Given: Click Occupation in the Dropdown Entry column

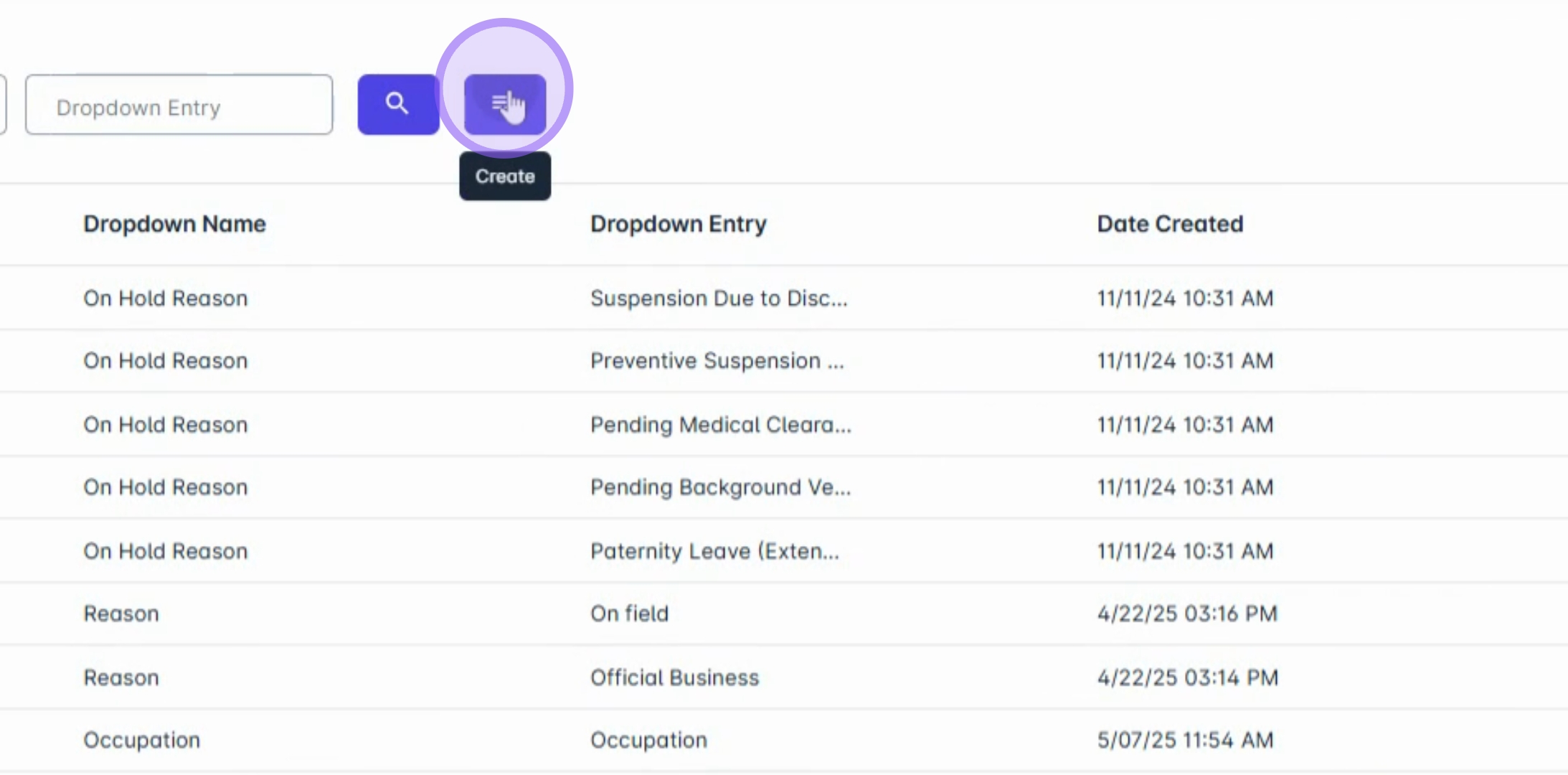Looking at the screenshot, I should [648, 740].
